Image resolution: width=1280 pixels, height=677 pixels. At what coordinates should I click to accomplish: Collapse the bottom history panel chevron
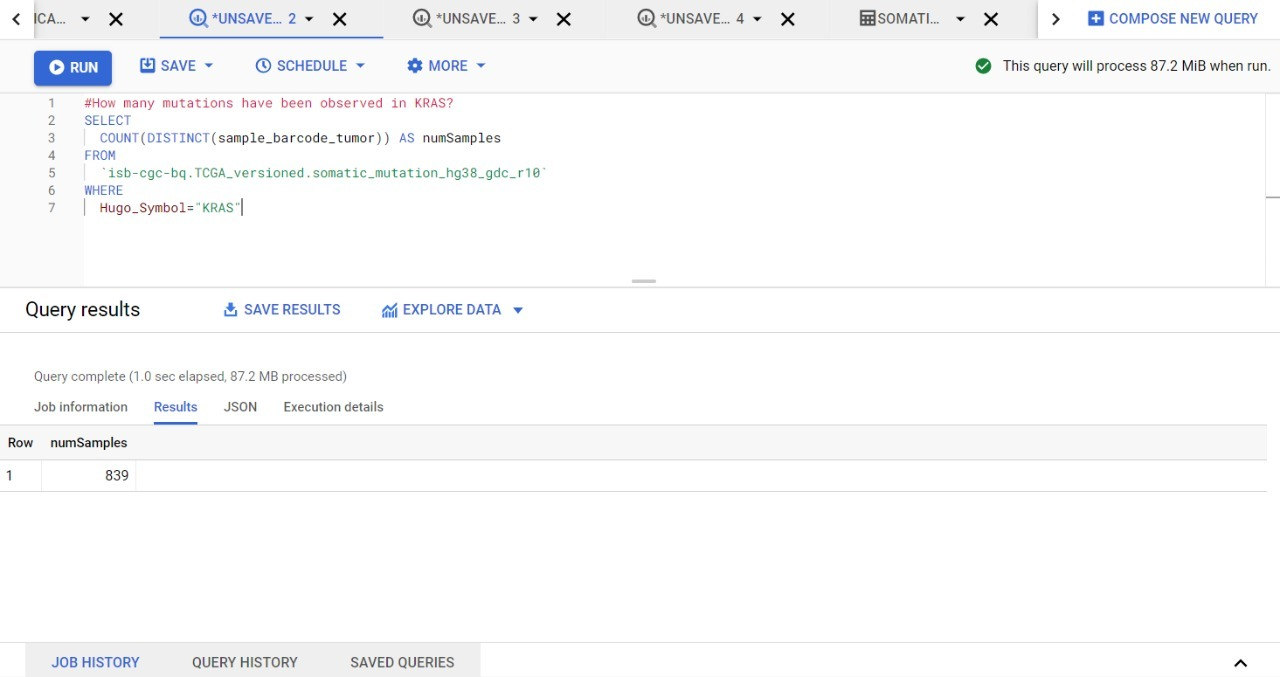[1240, 662]
